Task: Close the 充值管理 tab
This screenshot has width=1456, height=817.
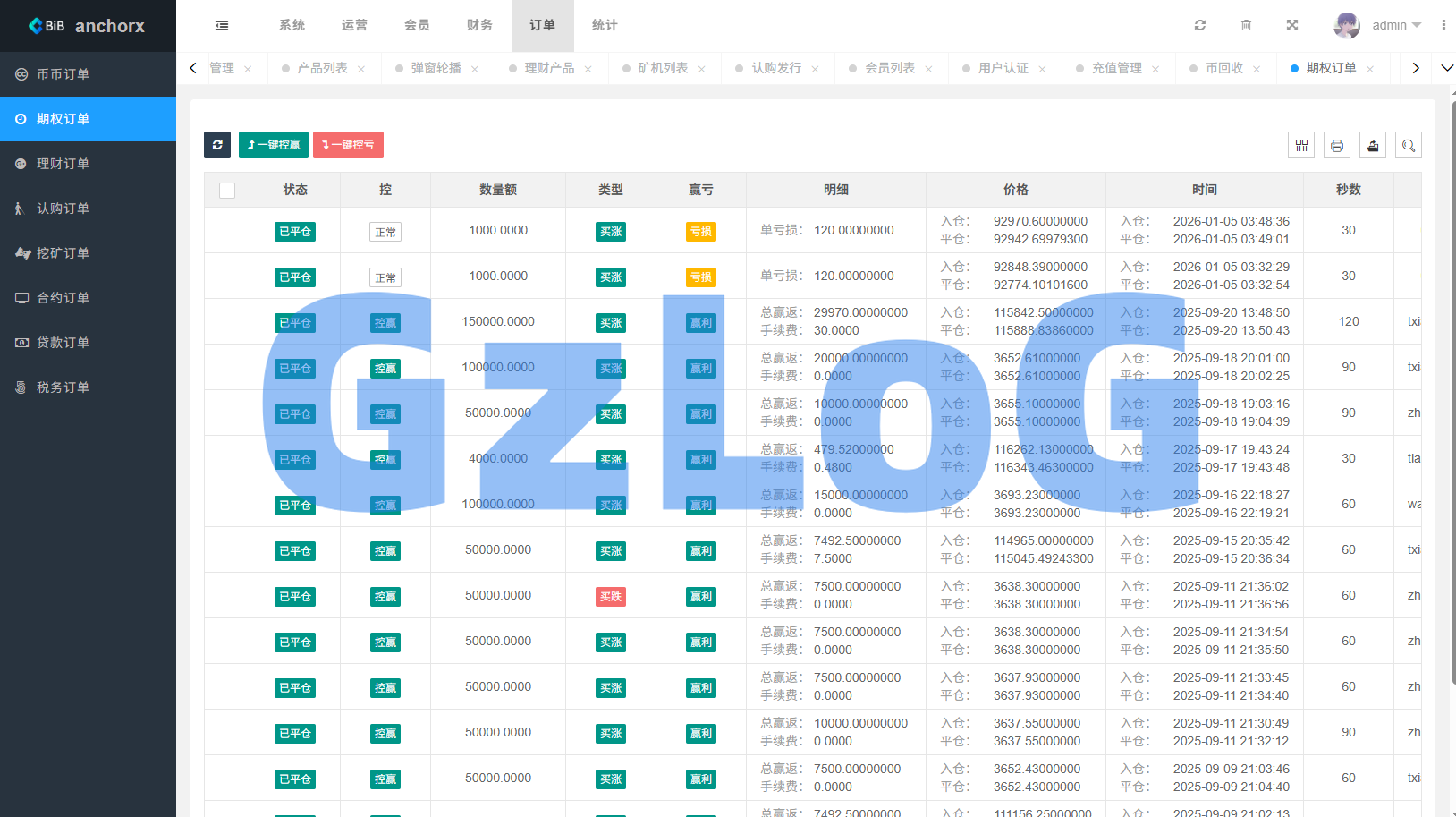Action: (1155, 70)
